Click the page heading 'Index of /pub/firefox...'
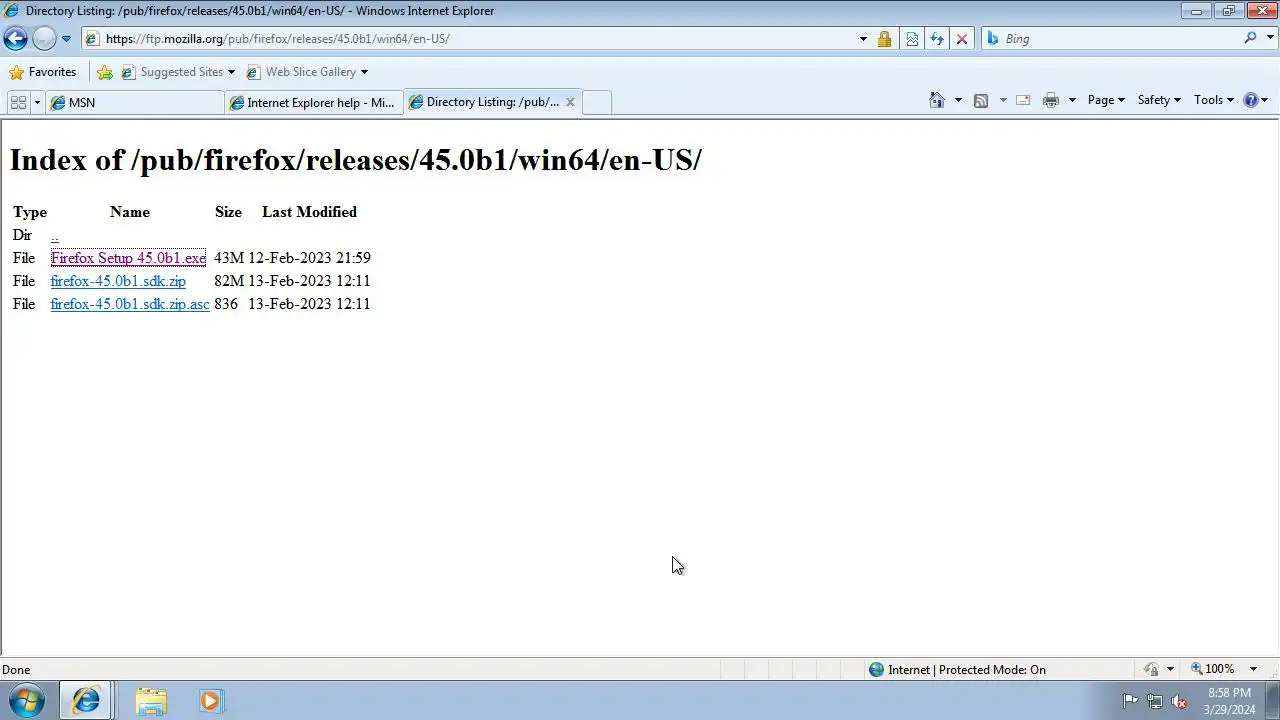The image size is (1280, 720). [355, 160]
